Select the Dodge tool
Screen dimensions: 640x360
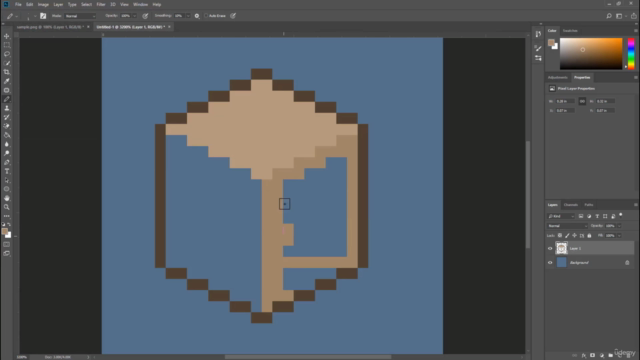[x=7, y=153]
